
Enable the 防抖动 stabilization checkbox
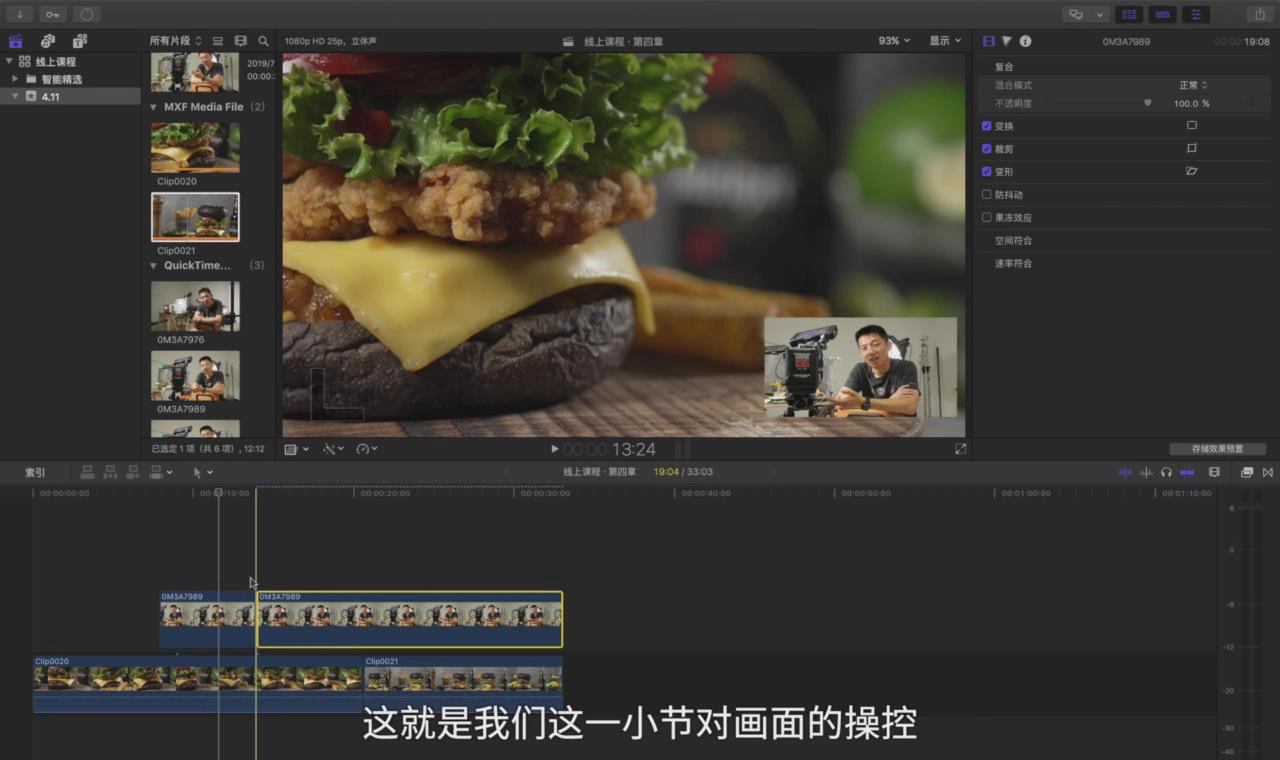point(986,195)
